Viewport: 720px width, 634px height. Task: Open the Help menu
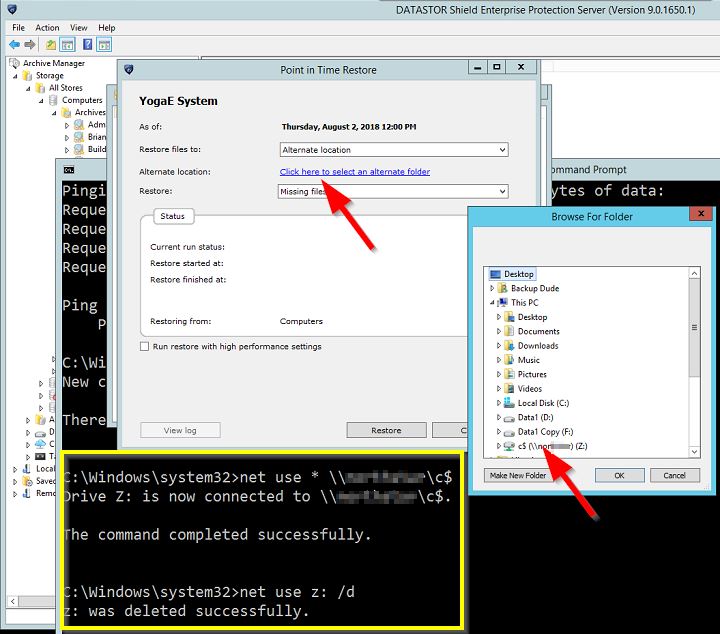(107, 28)
